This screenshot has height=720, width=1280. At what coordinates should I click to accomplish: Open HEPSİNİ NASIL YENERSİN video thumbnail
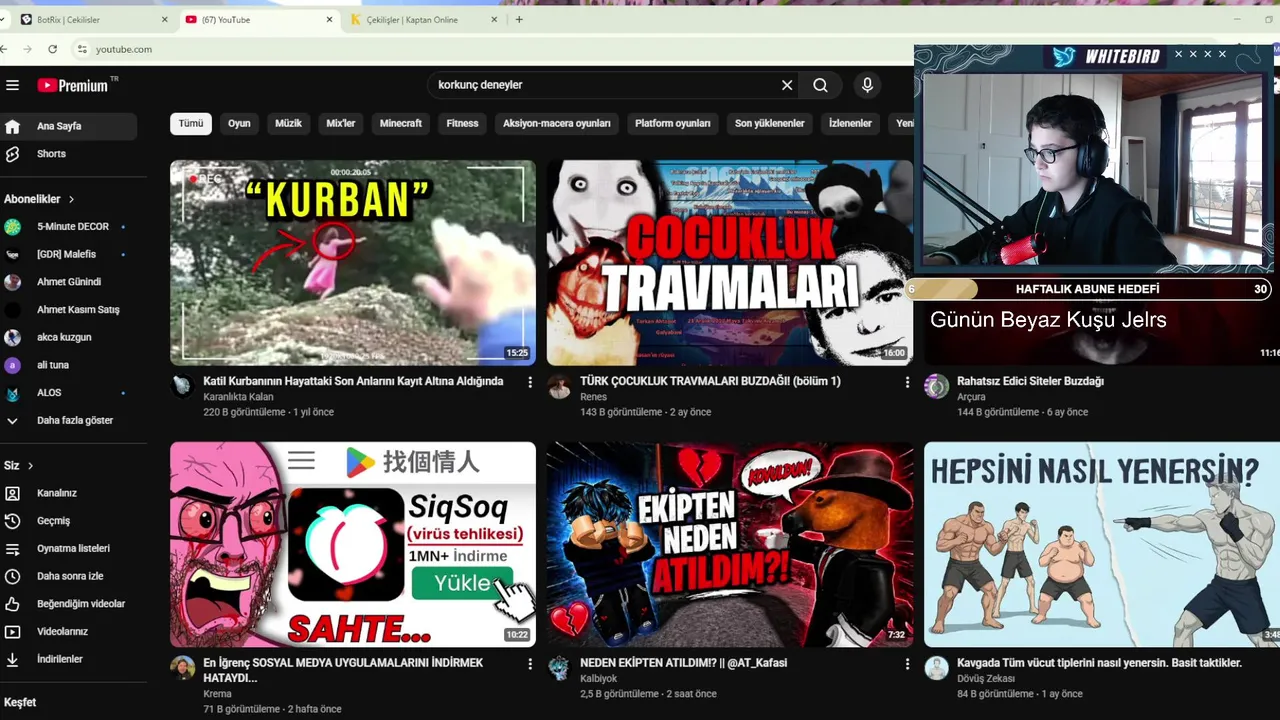[x=1102, y=545]
